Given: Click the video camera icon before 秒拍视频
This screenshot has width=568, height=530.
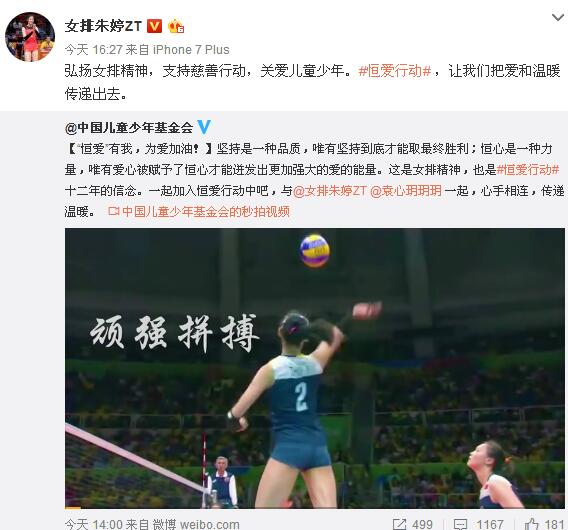Looking at the screenshot, I should point(114,211).
